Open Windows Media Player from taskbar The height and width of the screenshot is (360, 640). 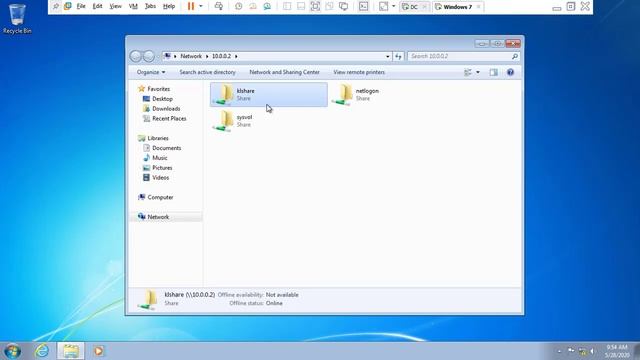click(x=98, y=351)
